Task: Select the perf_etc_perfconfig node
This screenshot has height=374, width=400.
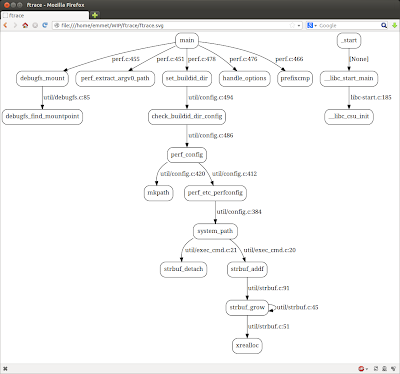Action: (x=215, y=193)
